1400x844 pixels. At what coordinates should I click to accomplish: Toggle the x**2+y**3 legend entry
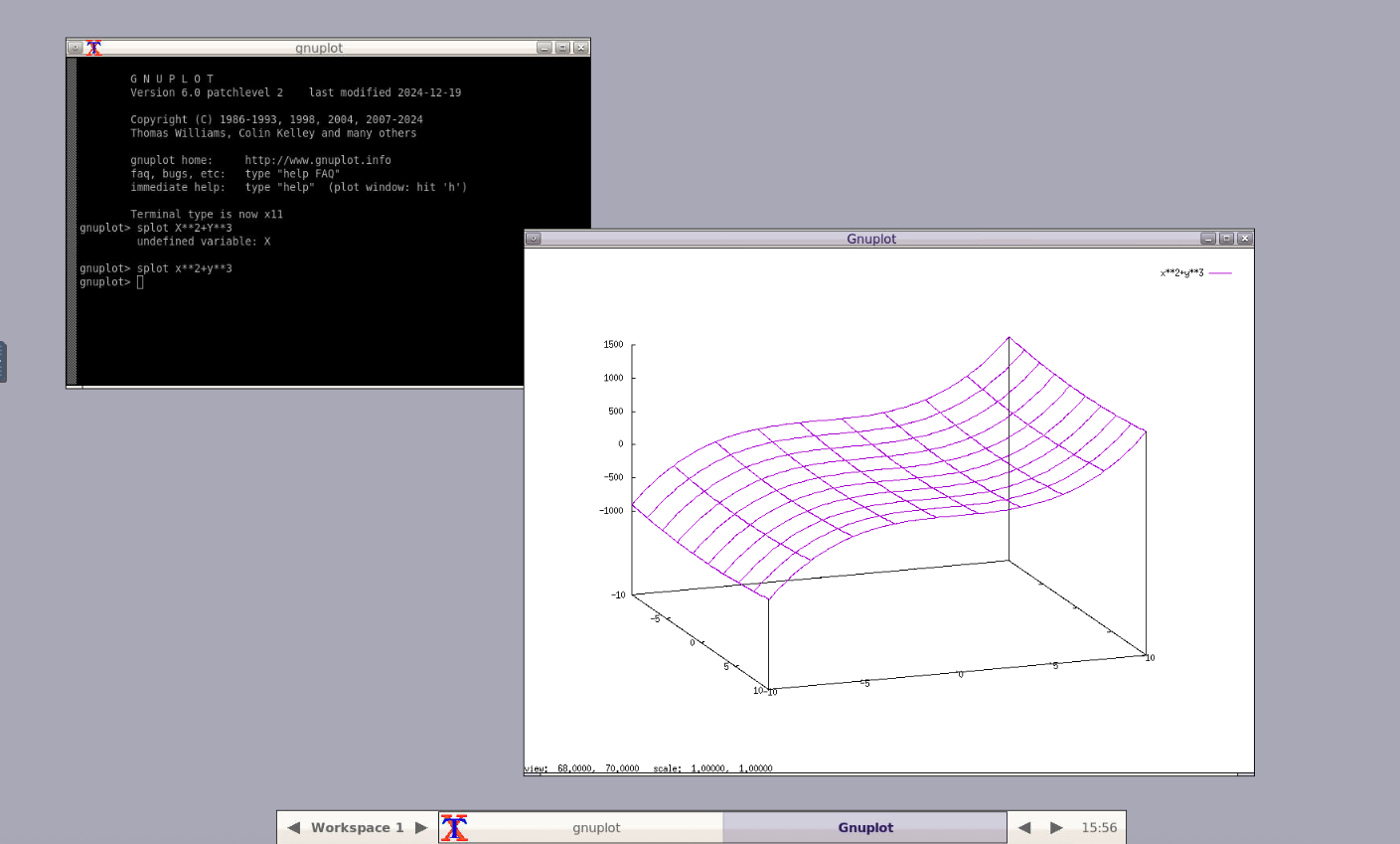[1181, 272]
